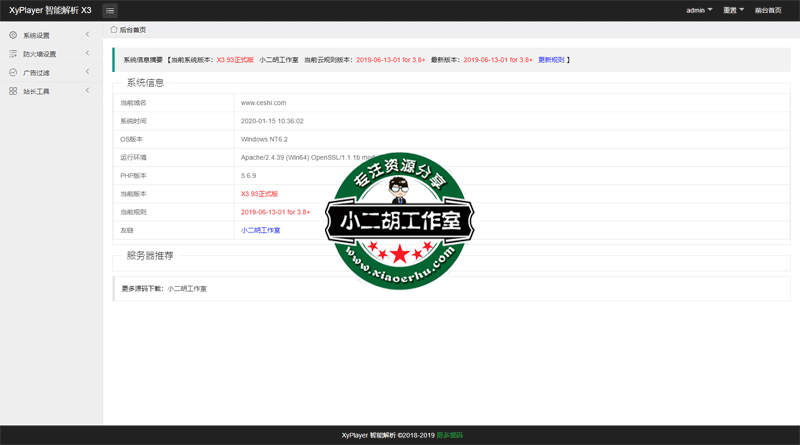Viewport: 800px width, 445px height.
Task: Click the 广告过滤 sidebar icon
Action: click(x=13, y=73)
